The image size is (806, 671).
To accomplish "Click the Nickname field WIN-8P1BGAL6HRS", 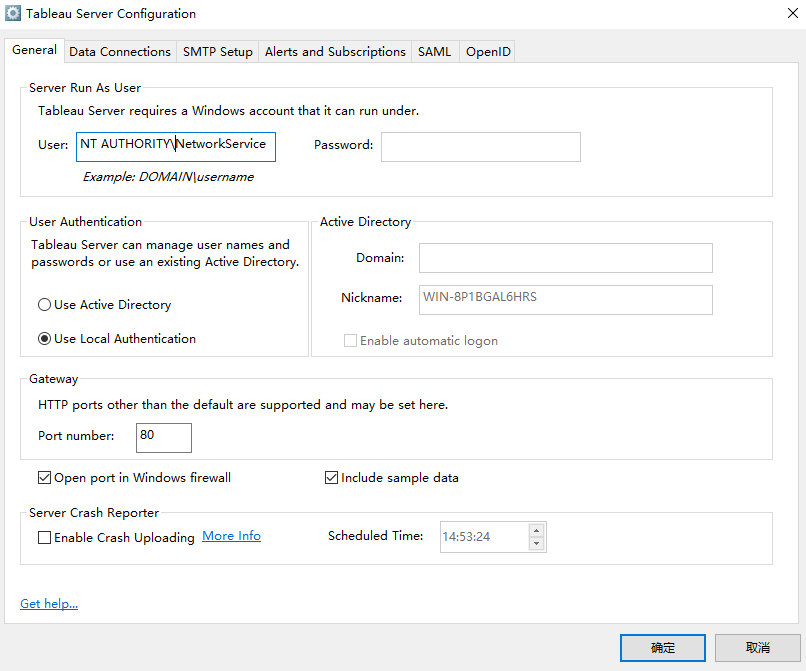I will [565, 300].
